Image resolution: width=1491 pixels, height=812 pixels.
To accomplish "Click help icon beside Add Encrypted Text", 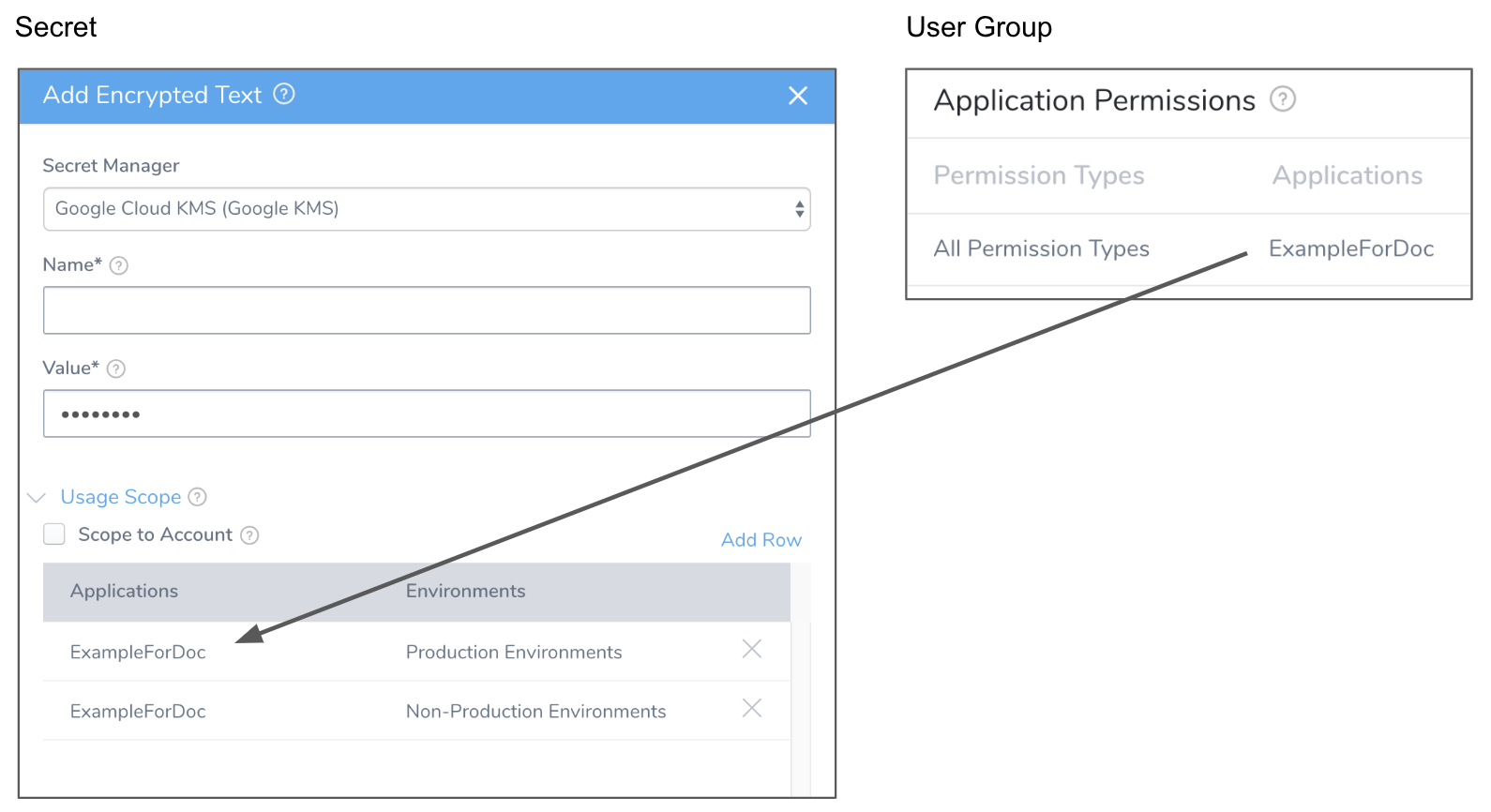I will (284, 94).
